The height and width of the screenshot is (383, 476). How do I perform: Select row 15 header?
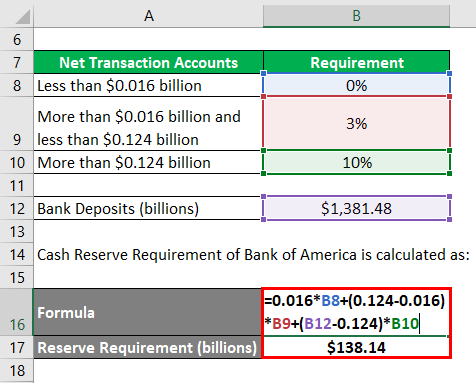(x=17, y=277)
